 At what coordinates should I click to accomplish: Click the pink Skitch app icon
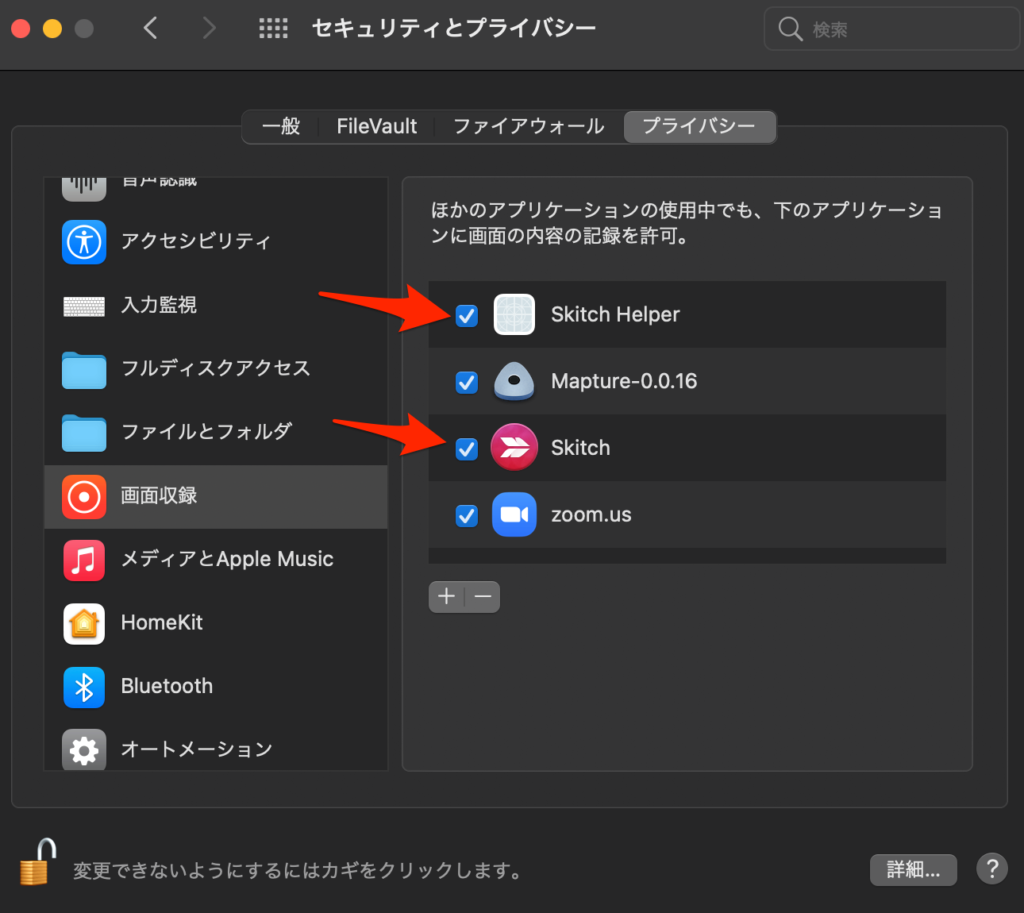[x=514, y=447]
